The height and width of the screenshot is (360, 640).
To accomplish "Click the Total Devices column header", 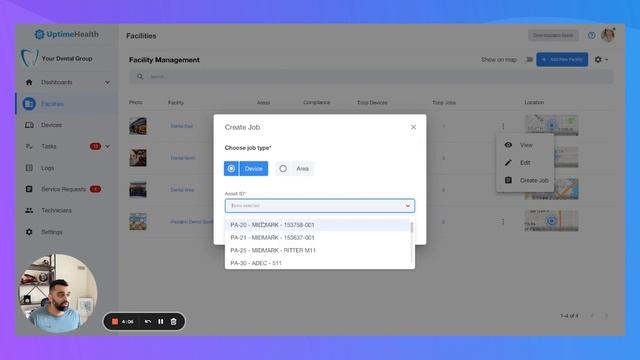I will pyautogui.click(x=372, y=102).
